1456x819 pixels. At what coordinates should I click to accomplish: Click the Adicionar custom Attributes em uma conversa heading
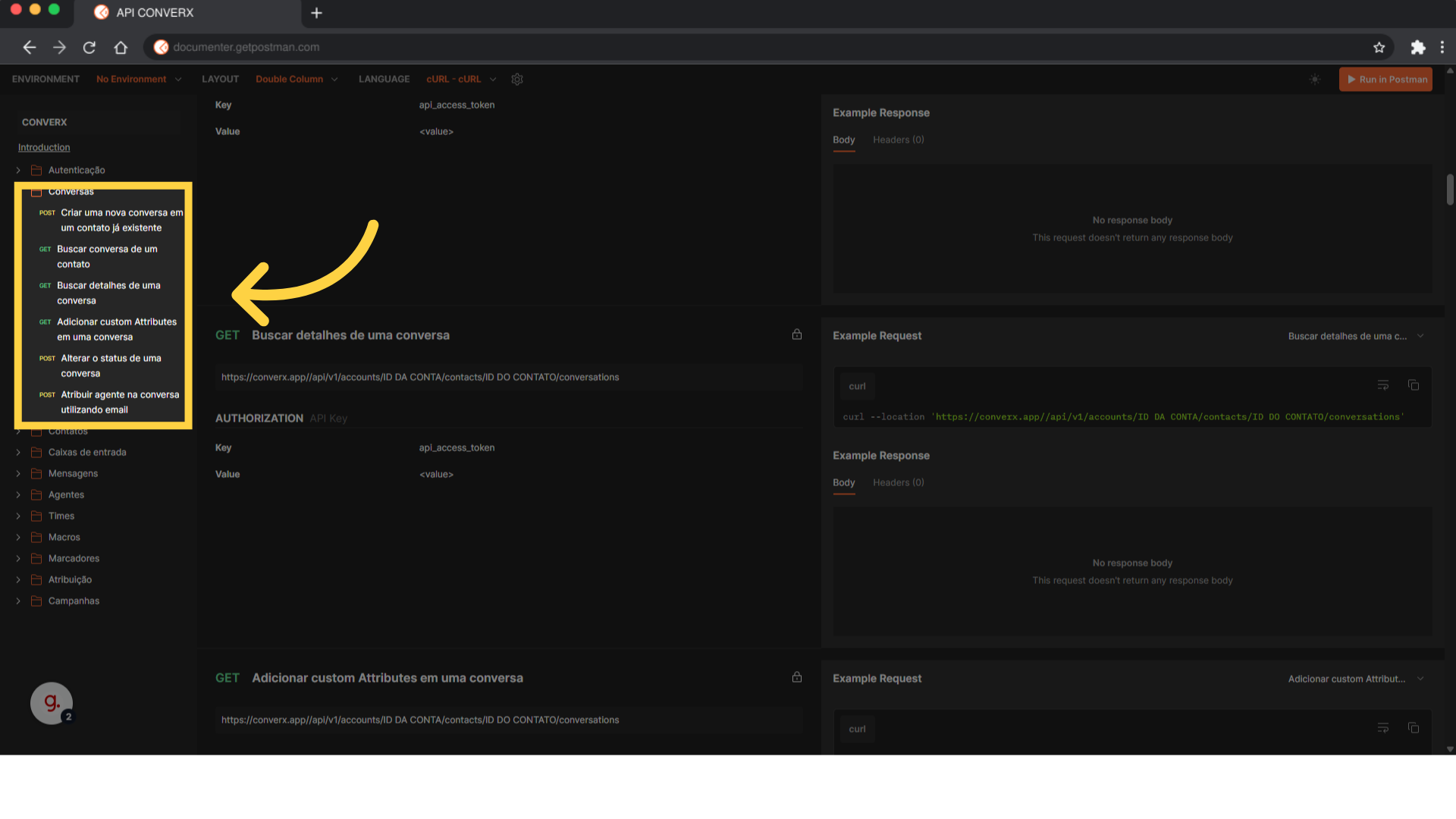[388, 678]
